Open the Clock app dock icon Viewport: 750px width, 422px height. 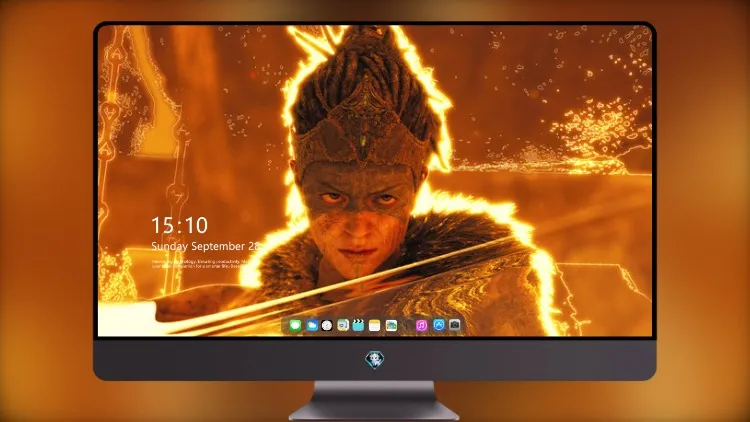coord(327,326)
